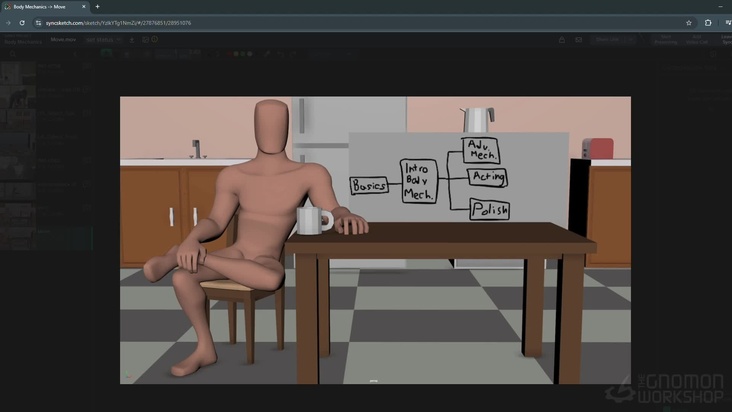Screen dimensions: 732x412
Task: Open a new browser tab
Action: [97, 6]
